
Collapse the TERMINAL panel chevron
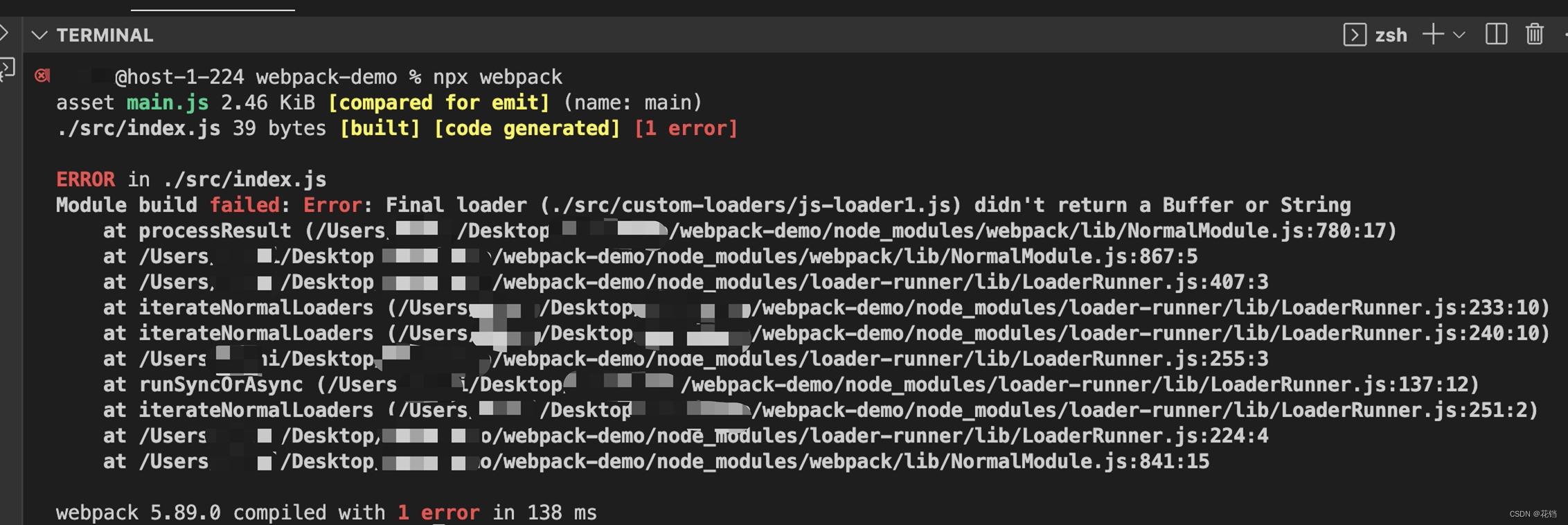click(39, 35)
